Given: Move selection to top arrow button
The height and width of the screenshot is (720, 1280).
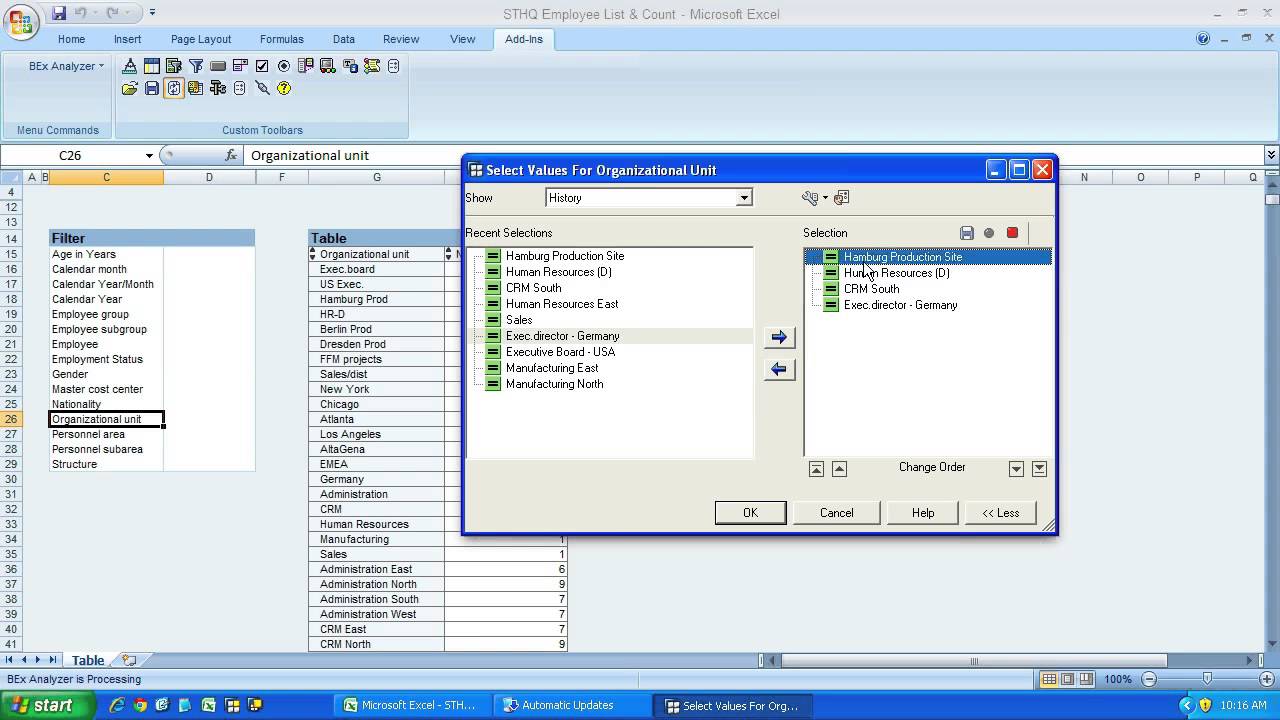Looking at the screenshot, I should [x=816, y=468].
